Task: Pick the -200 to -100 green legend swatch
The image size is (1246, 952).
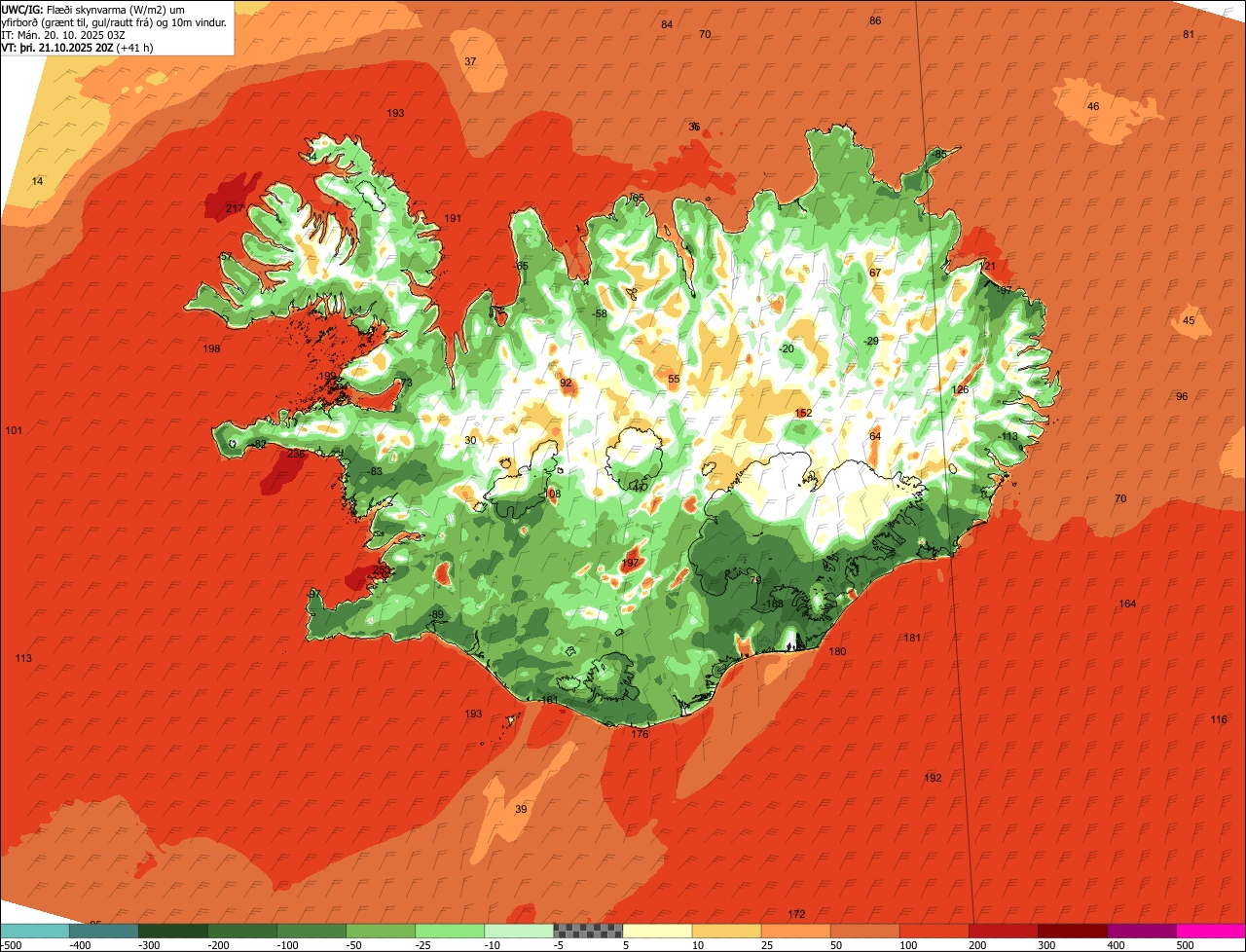Action: point(241,931)
